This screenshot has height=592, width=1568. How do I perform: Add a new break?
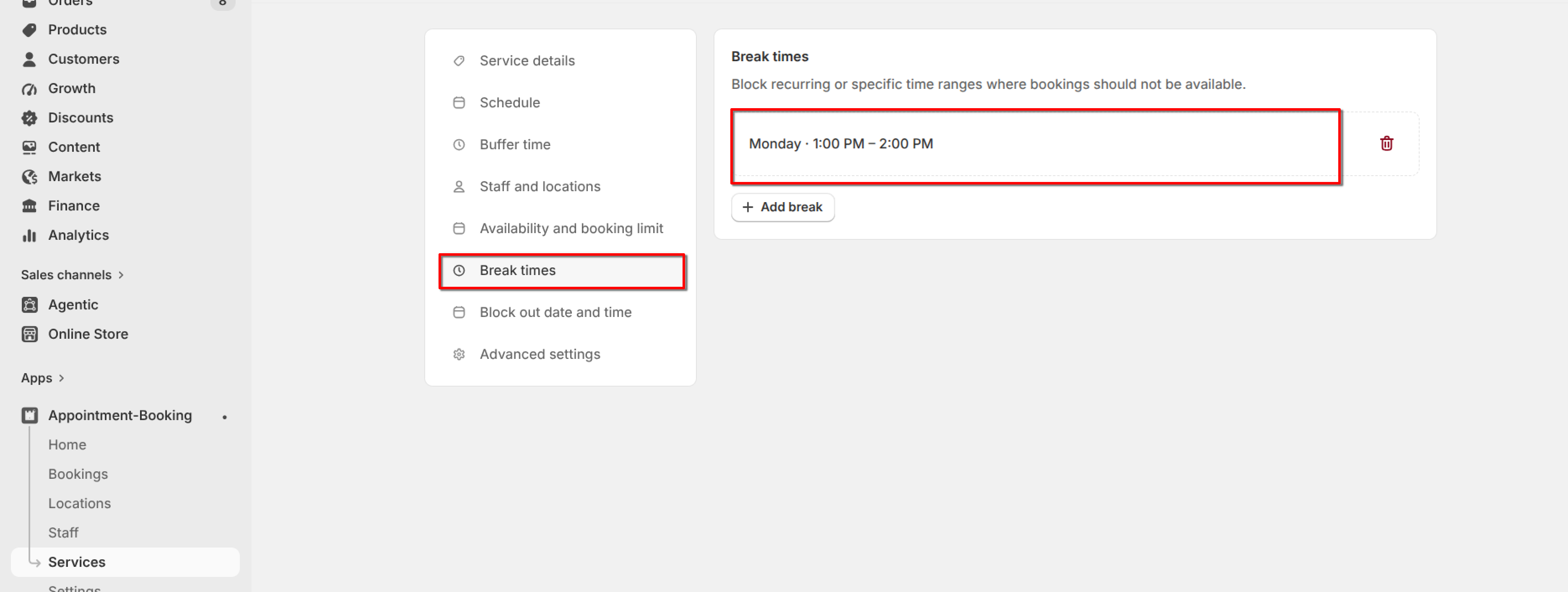click(x=783, y=208)
